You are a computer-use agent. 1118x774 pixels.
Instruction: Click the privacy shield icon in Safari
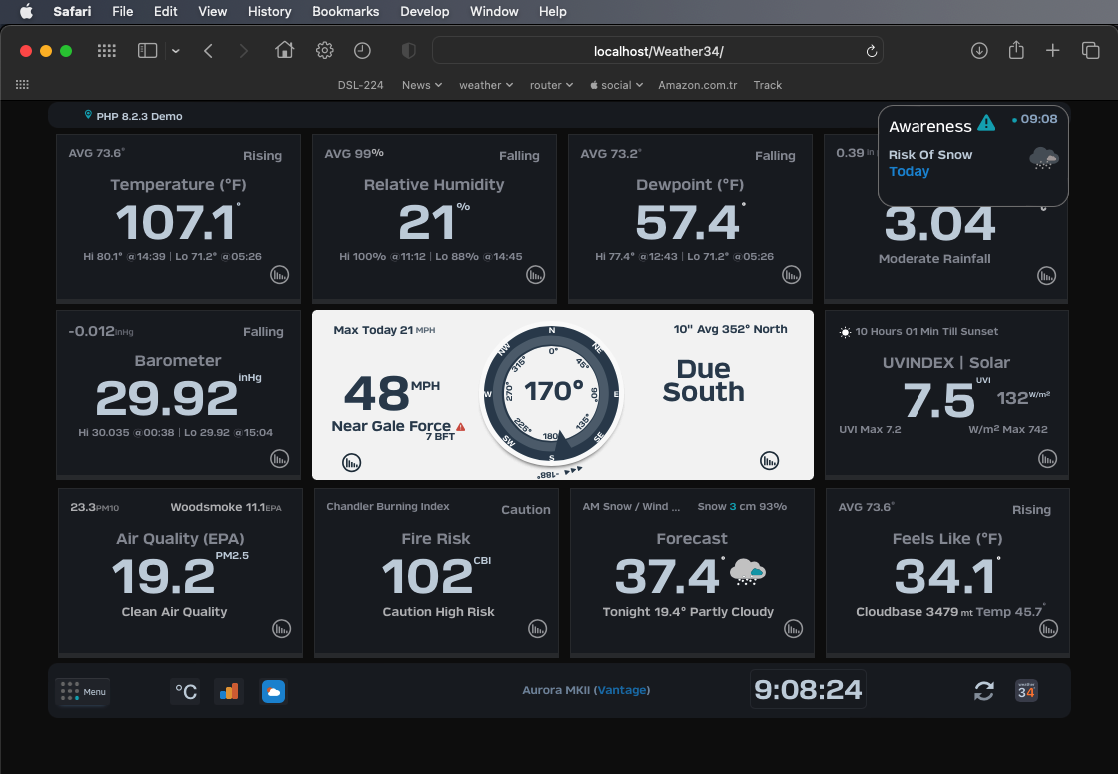pyautogui.click(x=409, y=51)
